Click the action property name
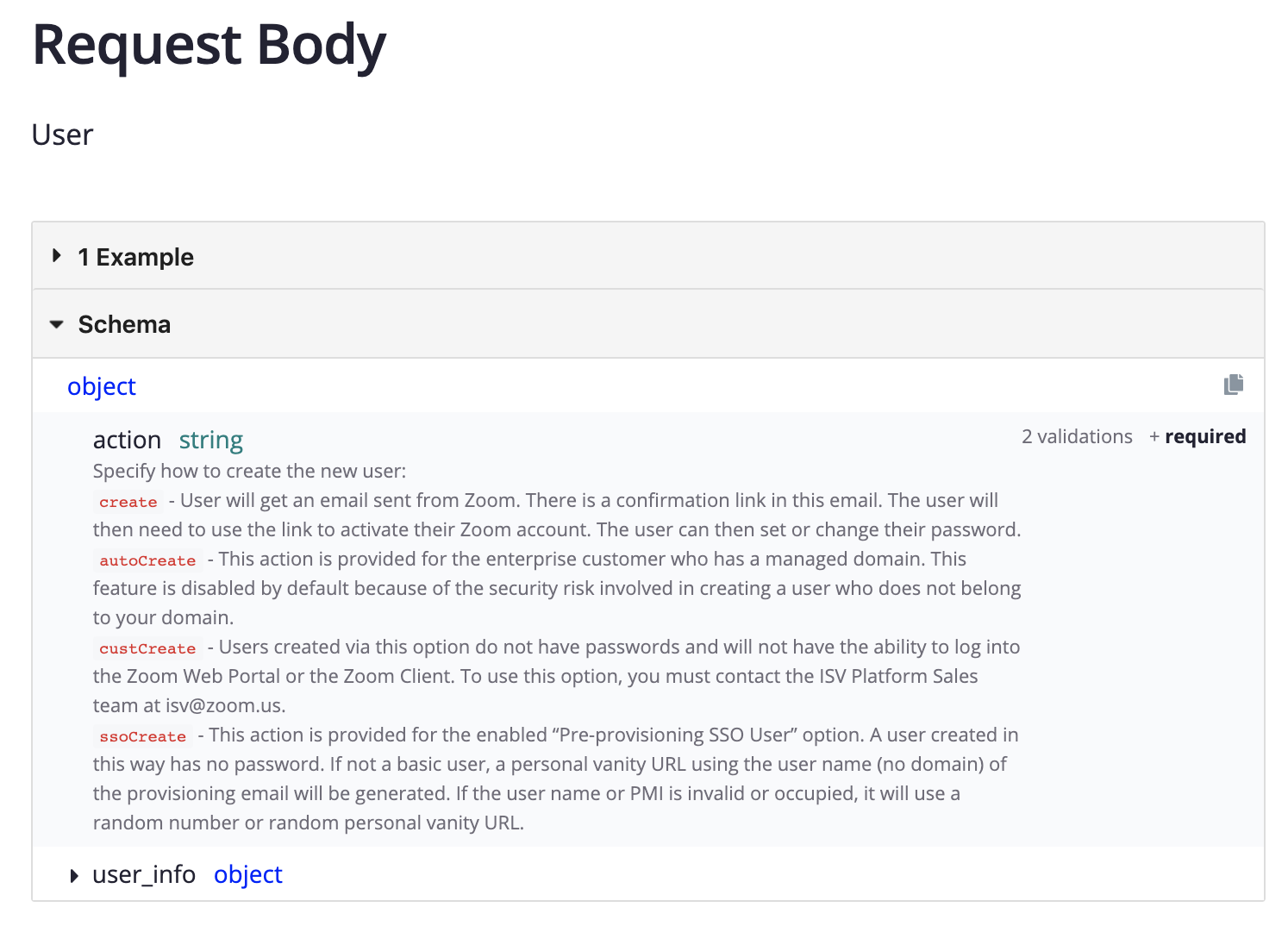Viewport: 1288px width, 926px height. (x=127, y=440)
